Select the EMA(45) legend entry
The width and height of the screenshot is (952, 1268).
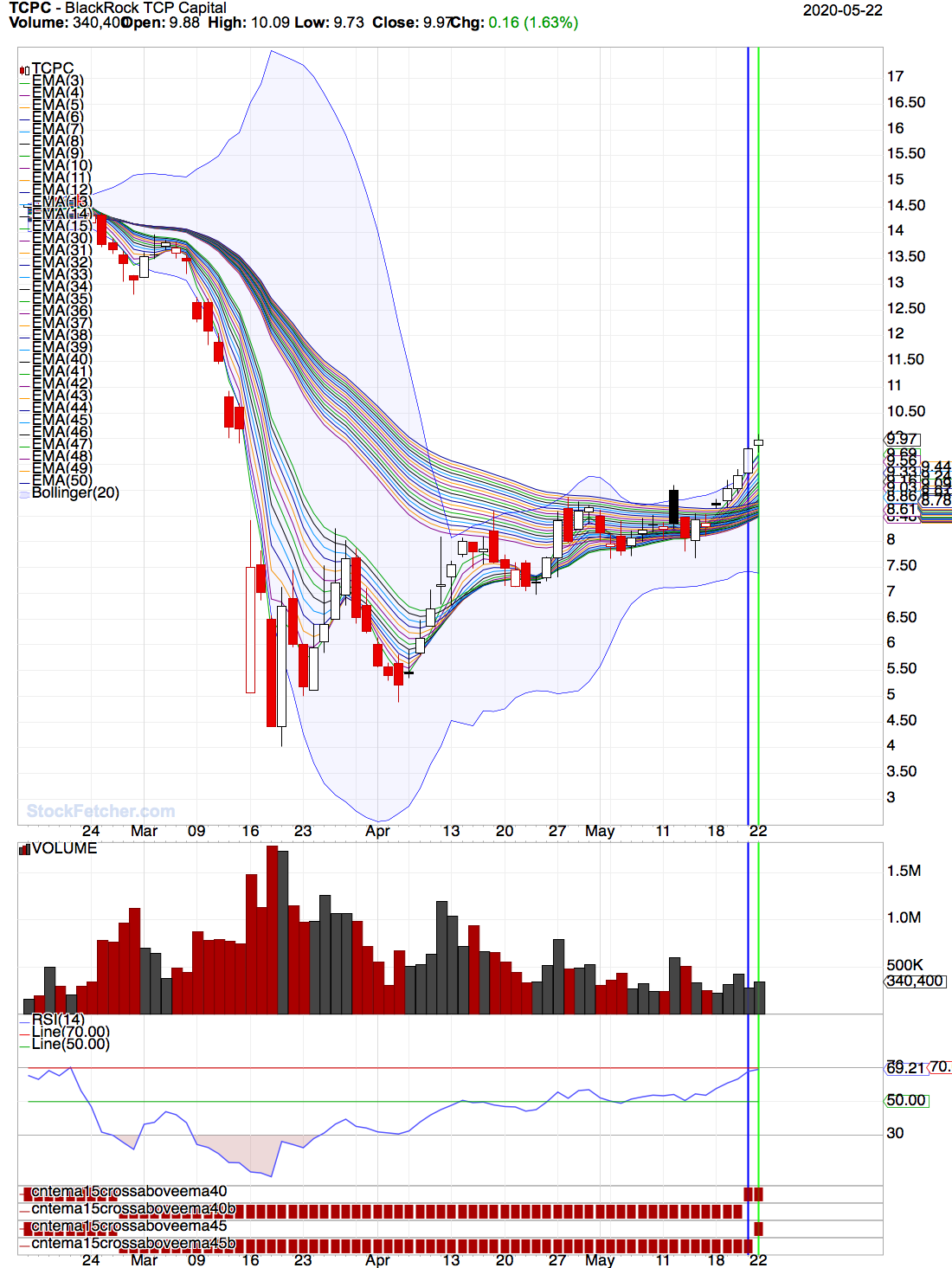coord(55,420)
